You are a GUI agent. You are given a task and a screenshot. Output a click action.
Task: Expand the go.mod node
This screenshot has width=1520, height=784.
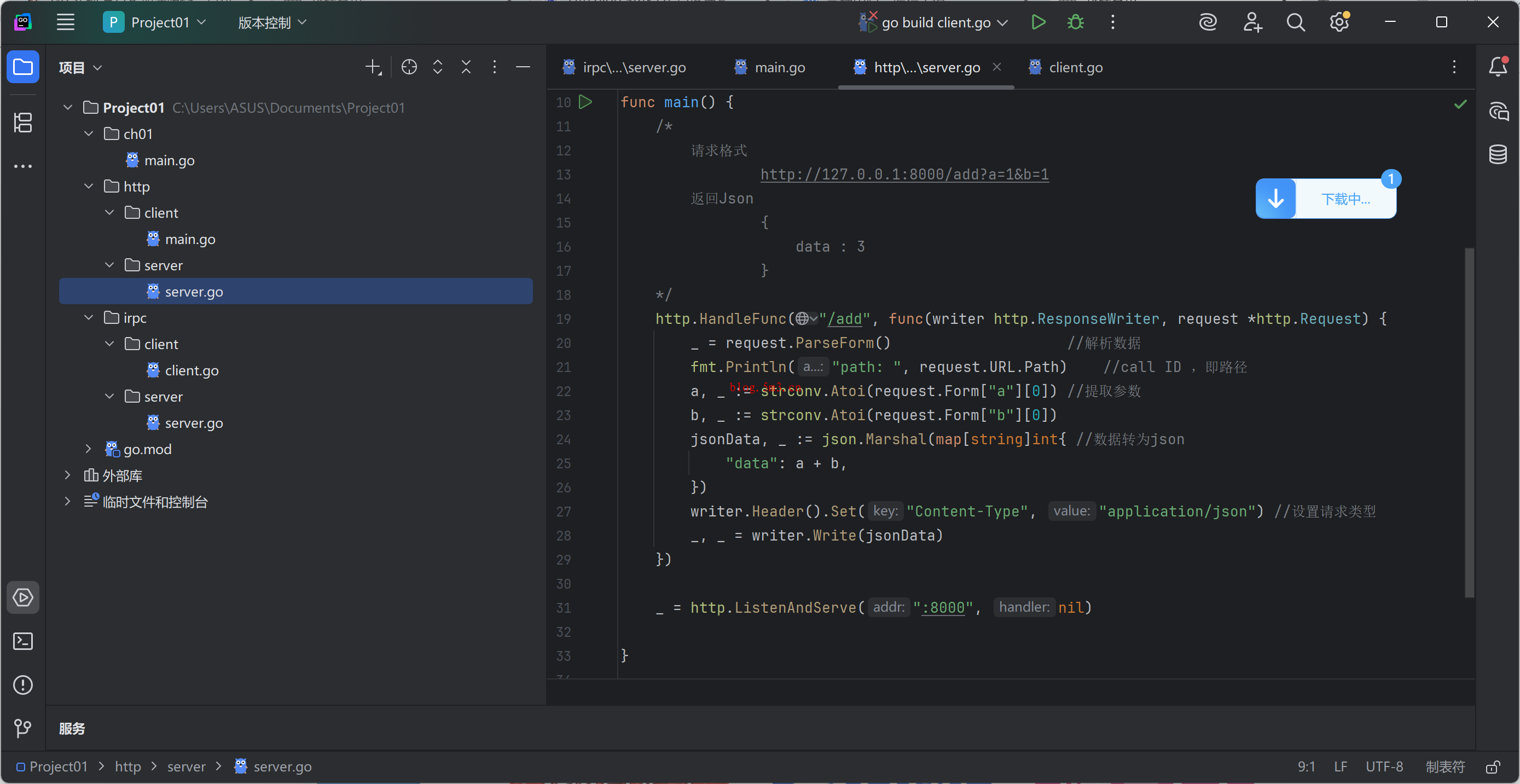[89, 449]
